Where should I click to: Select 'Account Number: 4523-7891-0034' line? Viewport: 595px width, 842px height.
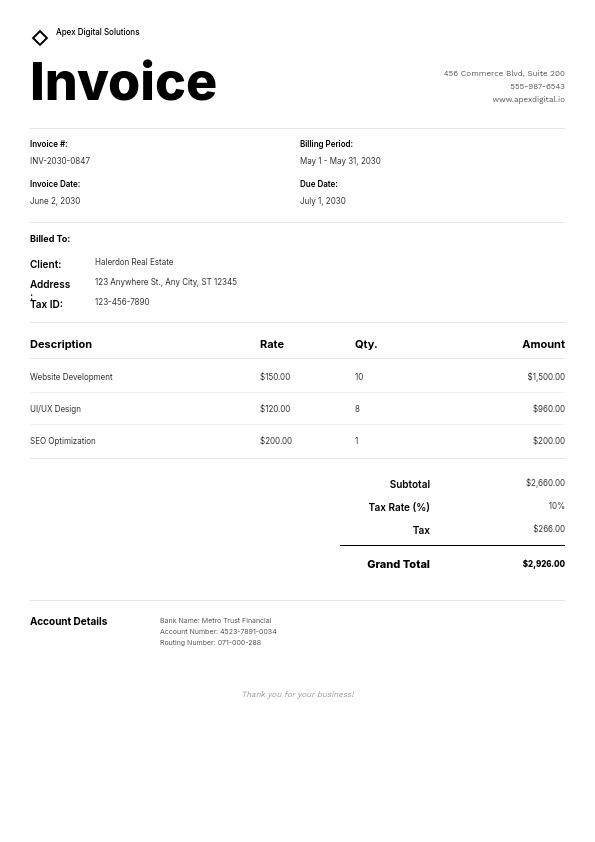218,632
